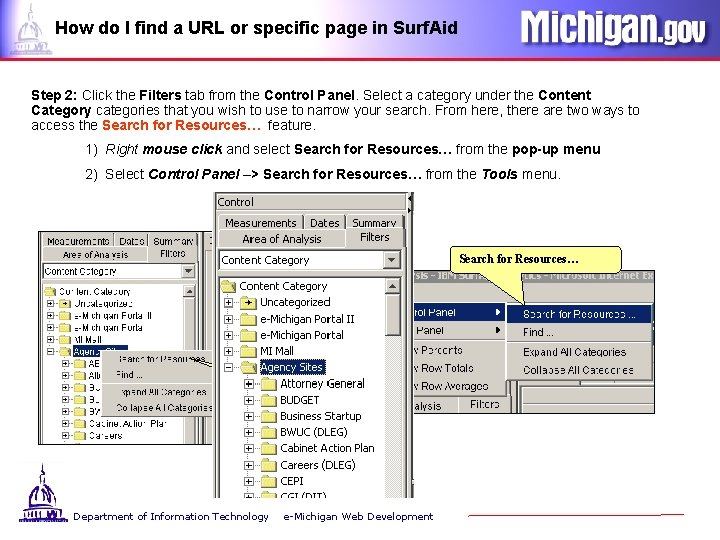The width and height of the screenshot is (720, 540).
Task: Click BWUC (DLEG) folder icon
Action: click(x=269, y=432)
